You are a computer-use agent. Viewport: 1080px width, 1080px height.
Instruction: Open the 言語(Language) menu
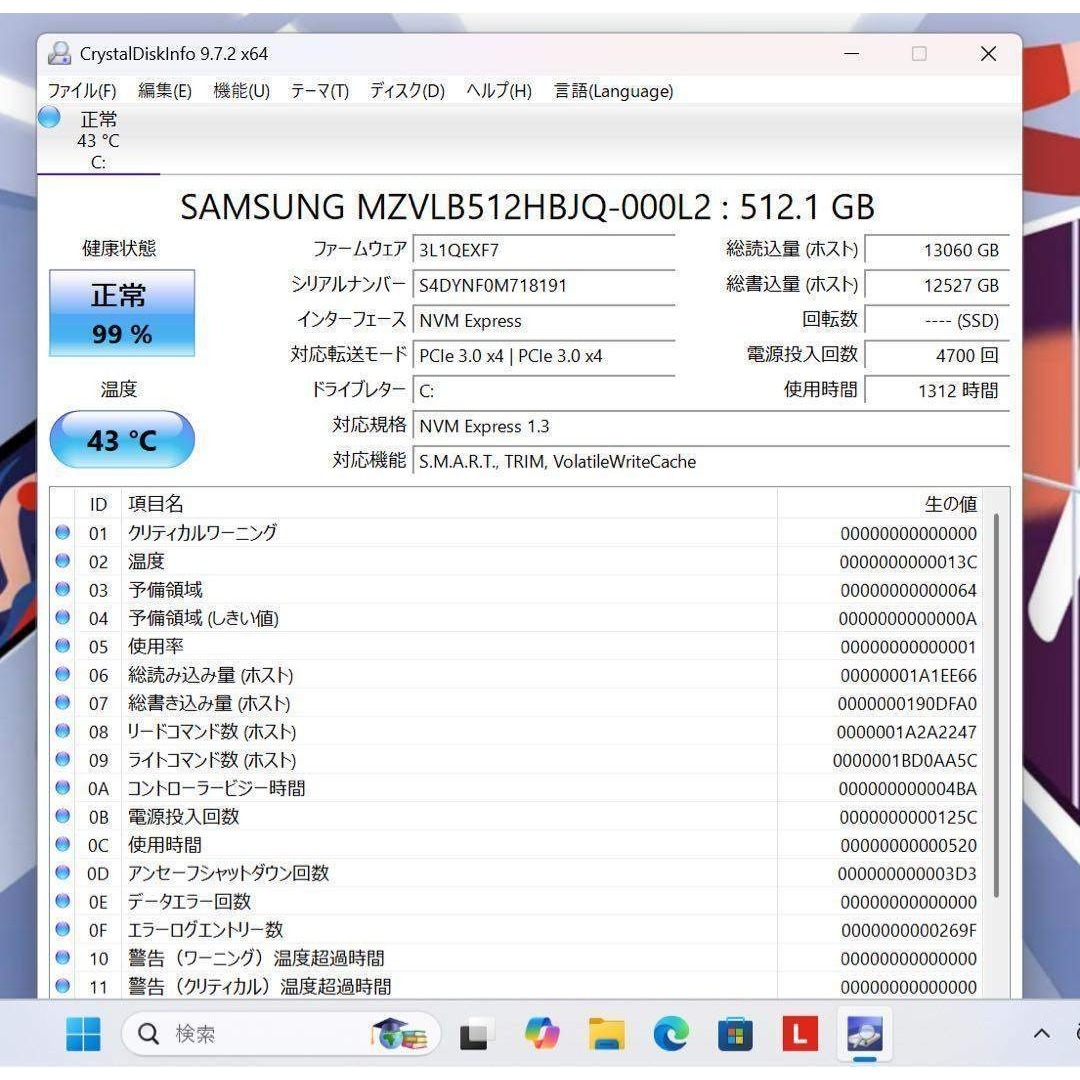(x=611, y=91)
